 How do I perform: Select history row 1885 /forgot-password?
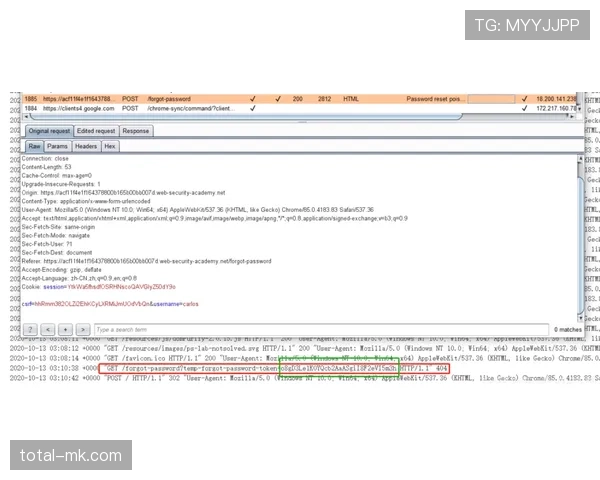click(299, 99)
